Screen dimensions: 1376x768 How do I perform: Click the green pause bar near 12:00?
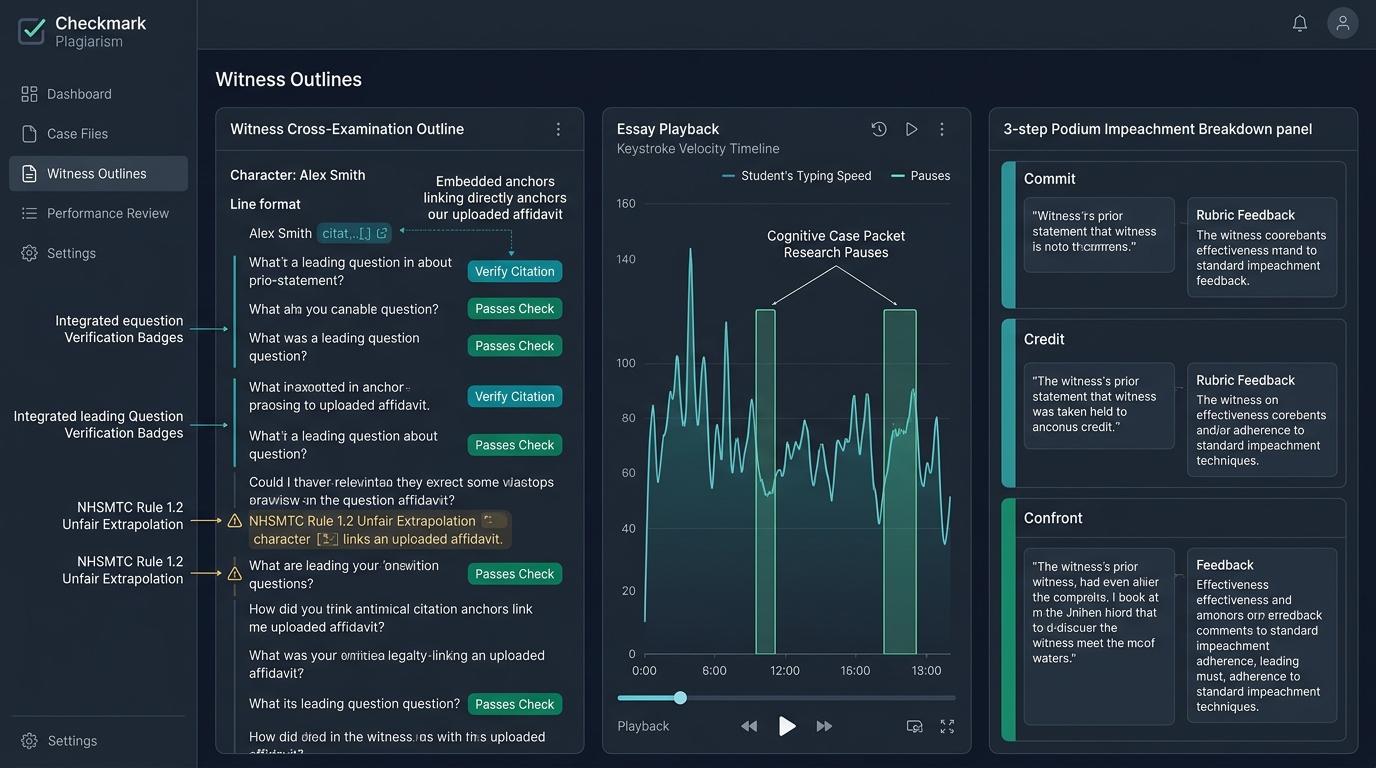tap(765, 482)
